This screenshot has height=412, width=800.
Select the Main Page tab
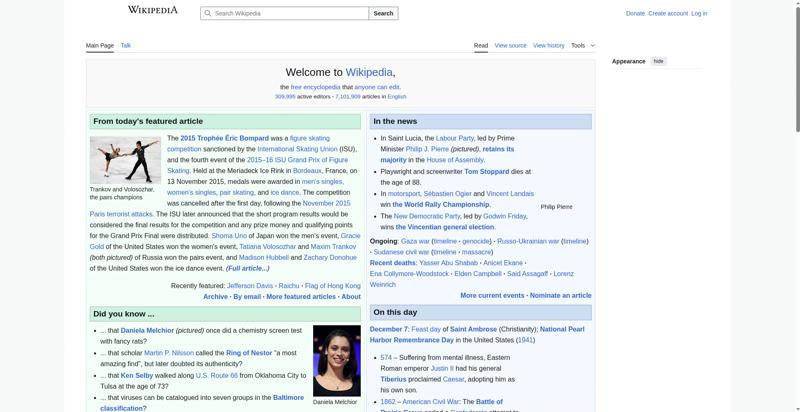100,45
